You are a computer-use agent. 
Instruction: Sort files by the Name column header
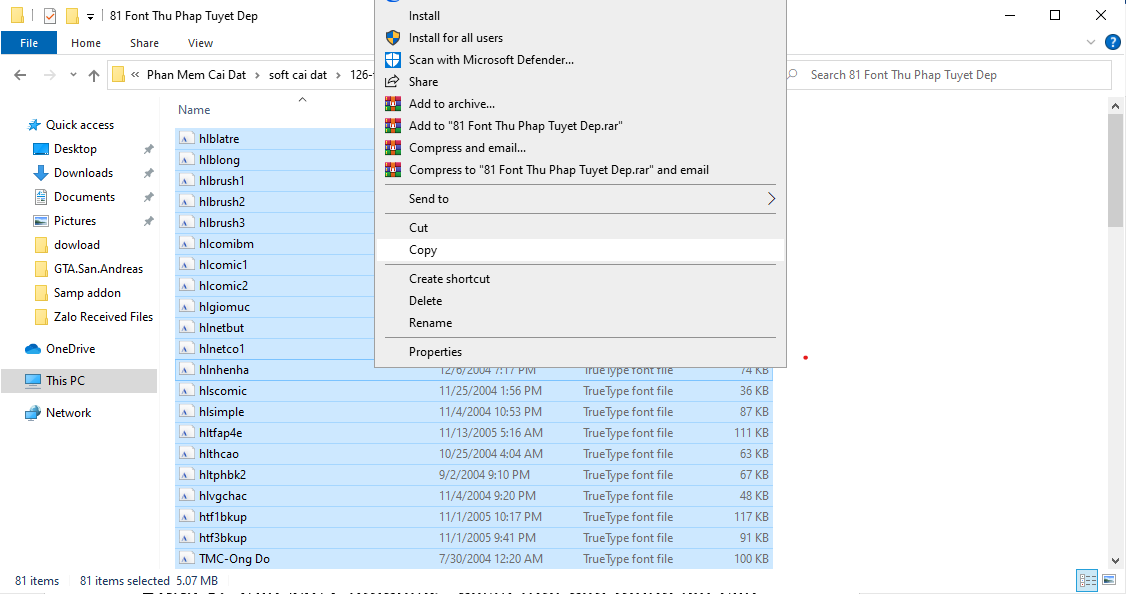pos(194,110)
